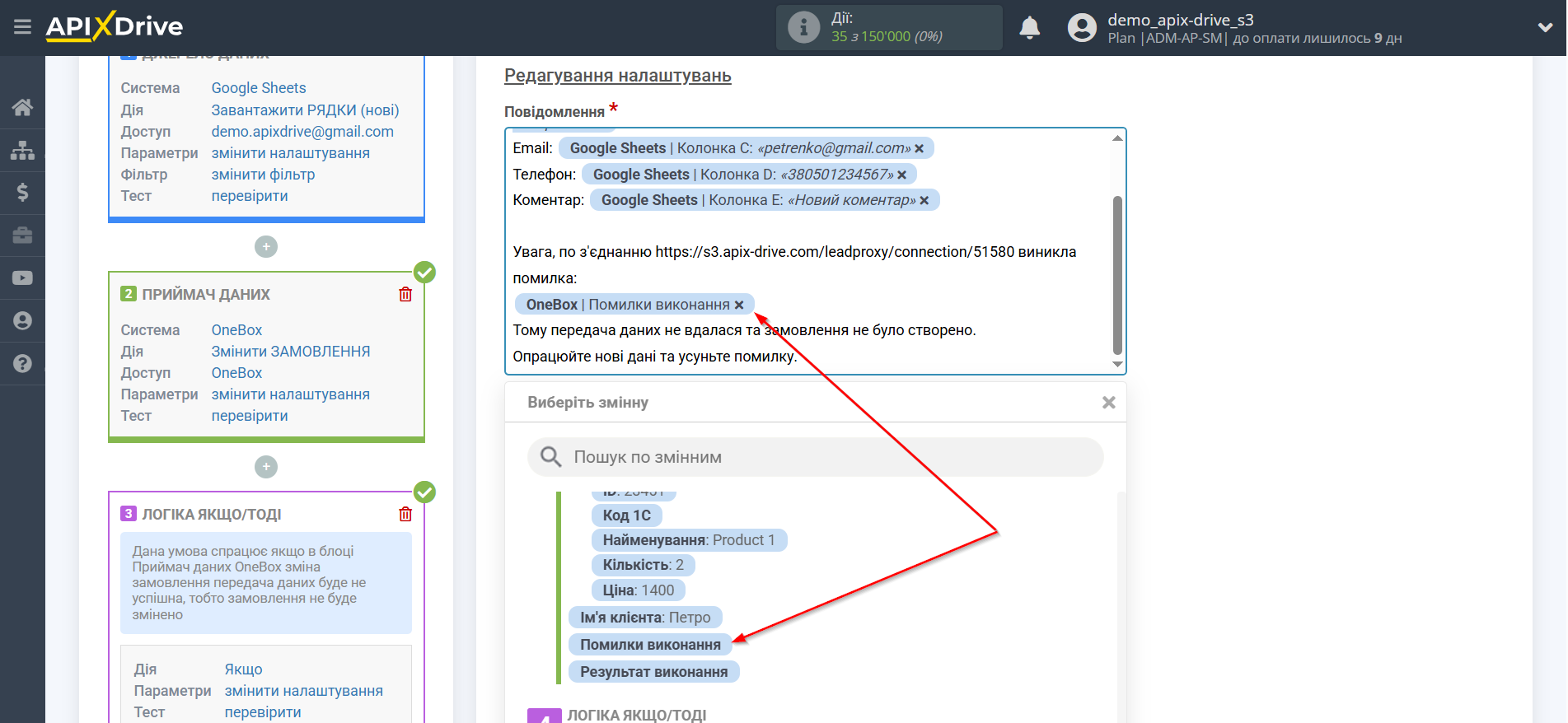Add a block after ПРИЙМАЧ ДАНИХ
This screenshot has width=1568, height=723.
(266, 467)
